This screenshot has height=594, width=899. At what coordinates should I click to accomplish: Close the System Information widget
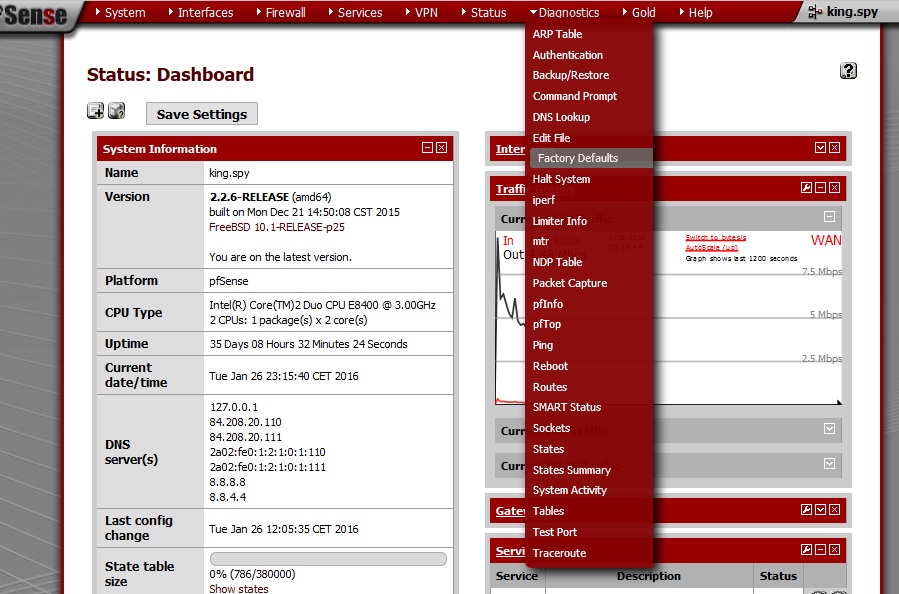[441, 148]
